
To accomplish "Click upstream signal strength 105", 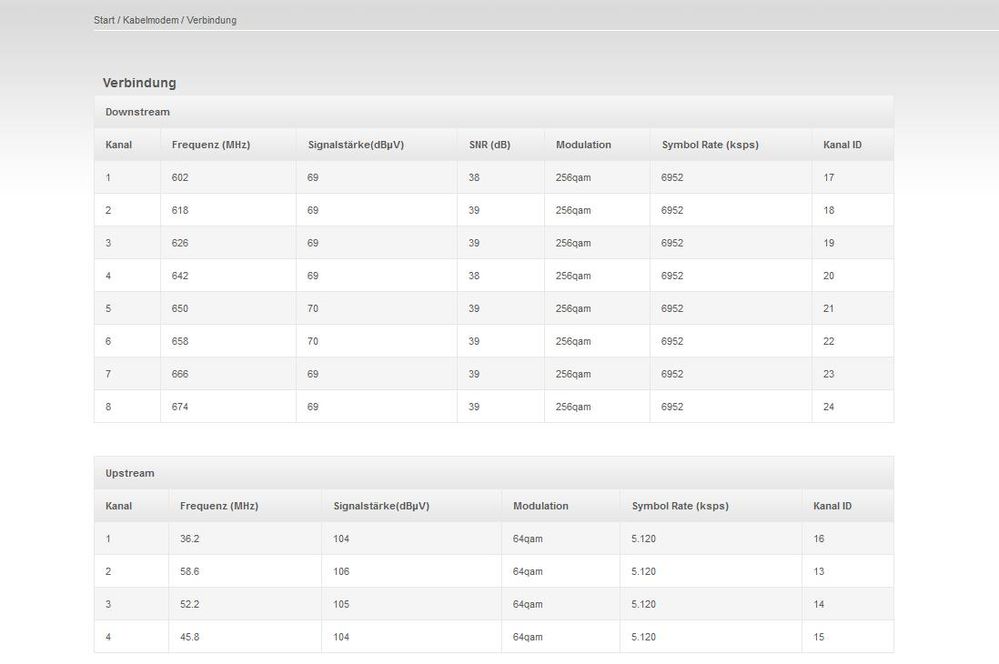I will pyautogui.click(x=341, y=604).
